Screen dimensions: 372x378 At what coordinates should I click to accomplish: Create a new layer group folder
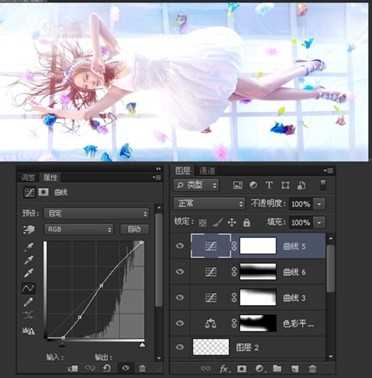click(277, 368)
